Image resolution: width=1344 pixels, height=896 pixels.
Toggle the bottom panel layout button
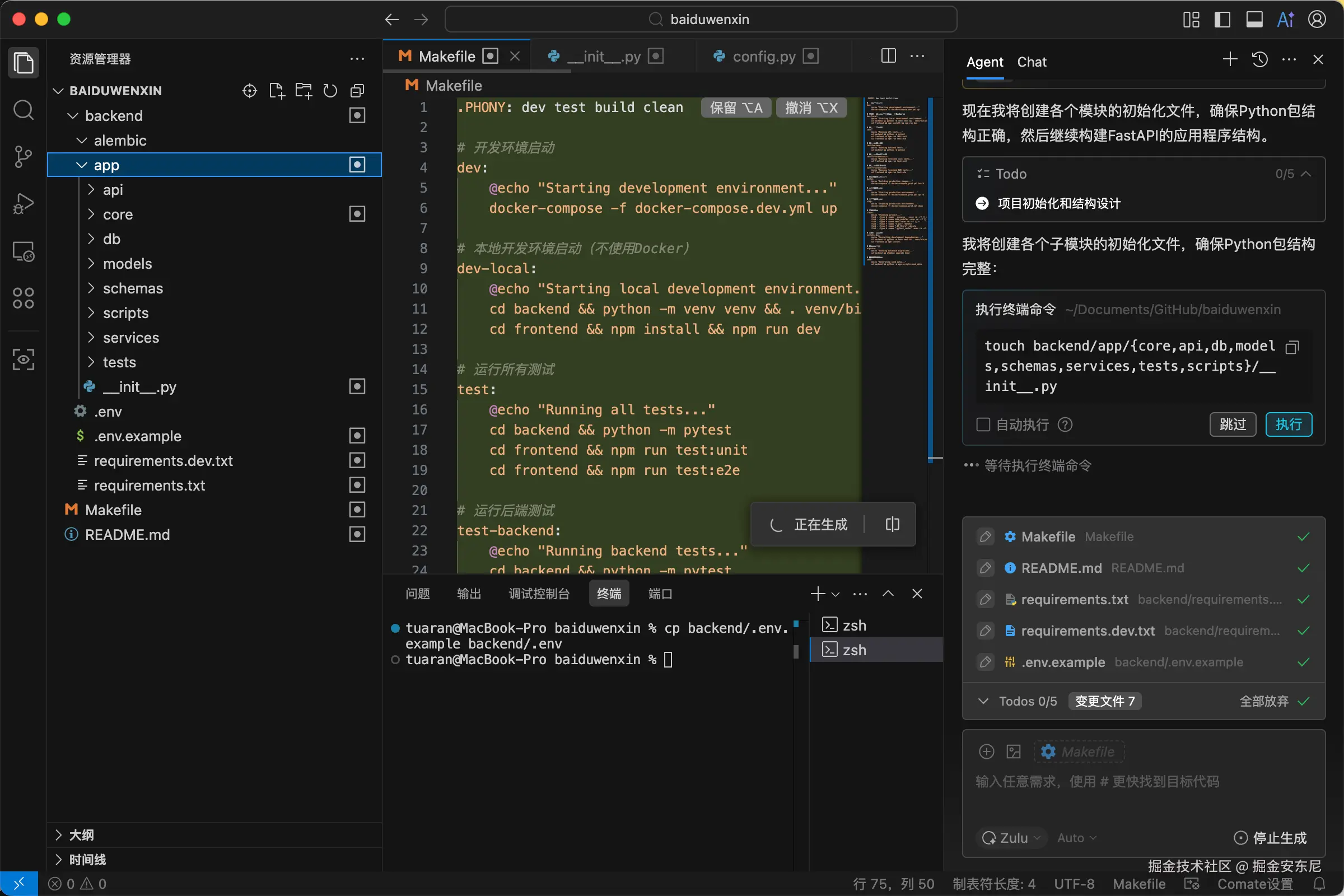pos(1254,20)
